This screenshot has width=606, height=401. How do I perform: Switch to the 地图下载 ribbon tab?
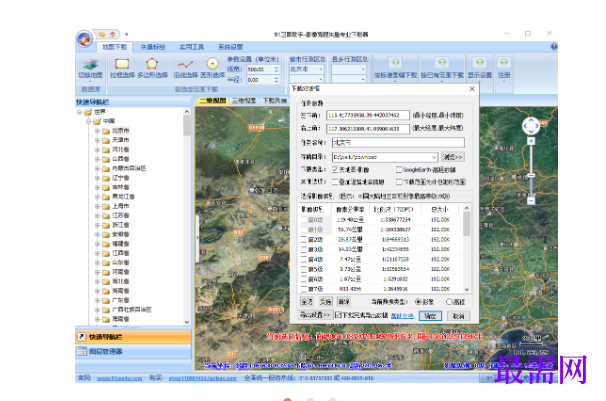[114, 47]
